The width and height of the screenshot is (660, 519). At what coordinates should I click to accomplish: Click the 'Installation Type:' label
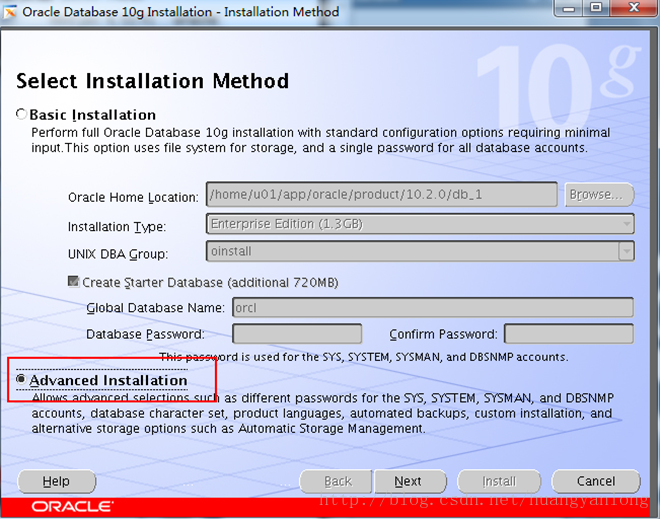click(117, 227)
